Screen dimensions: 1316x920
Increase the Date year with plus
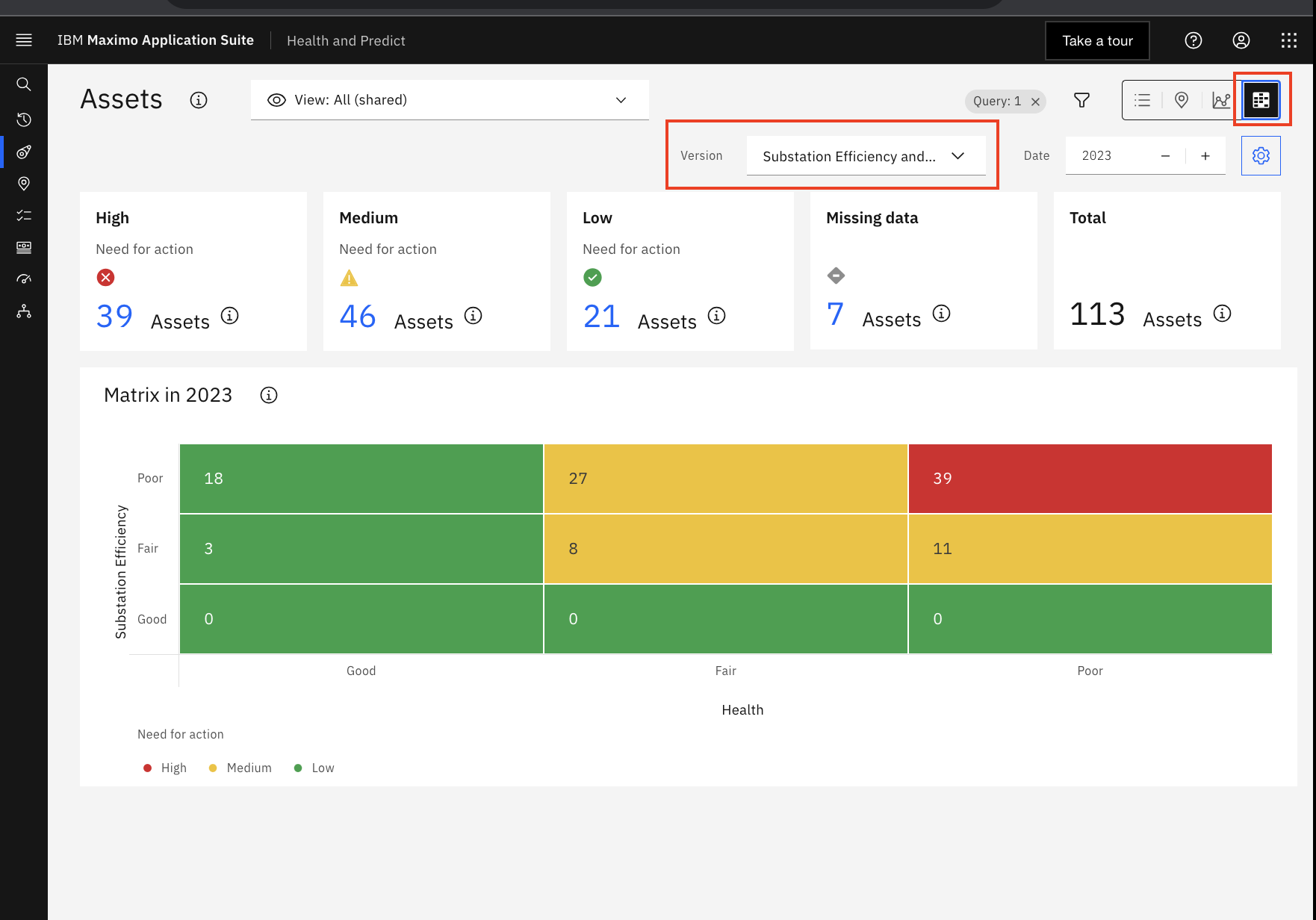(1205, 156)
